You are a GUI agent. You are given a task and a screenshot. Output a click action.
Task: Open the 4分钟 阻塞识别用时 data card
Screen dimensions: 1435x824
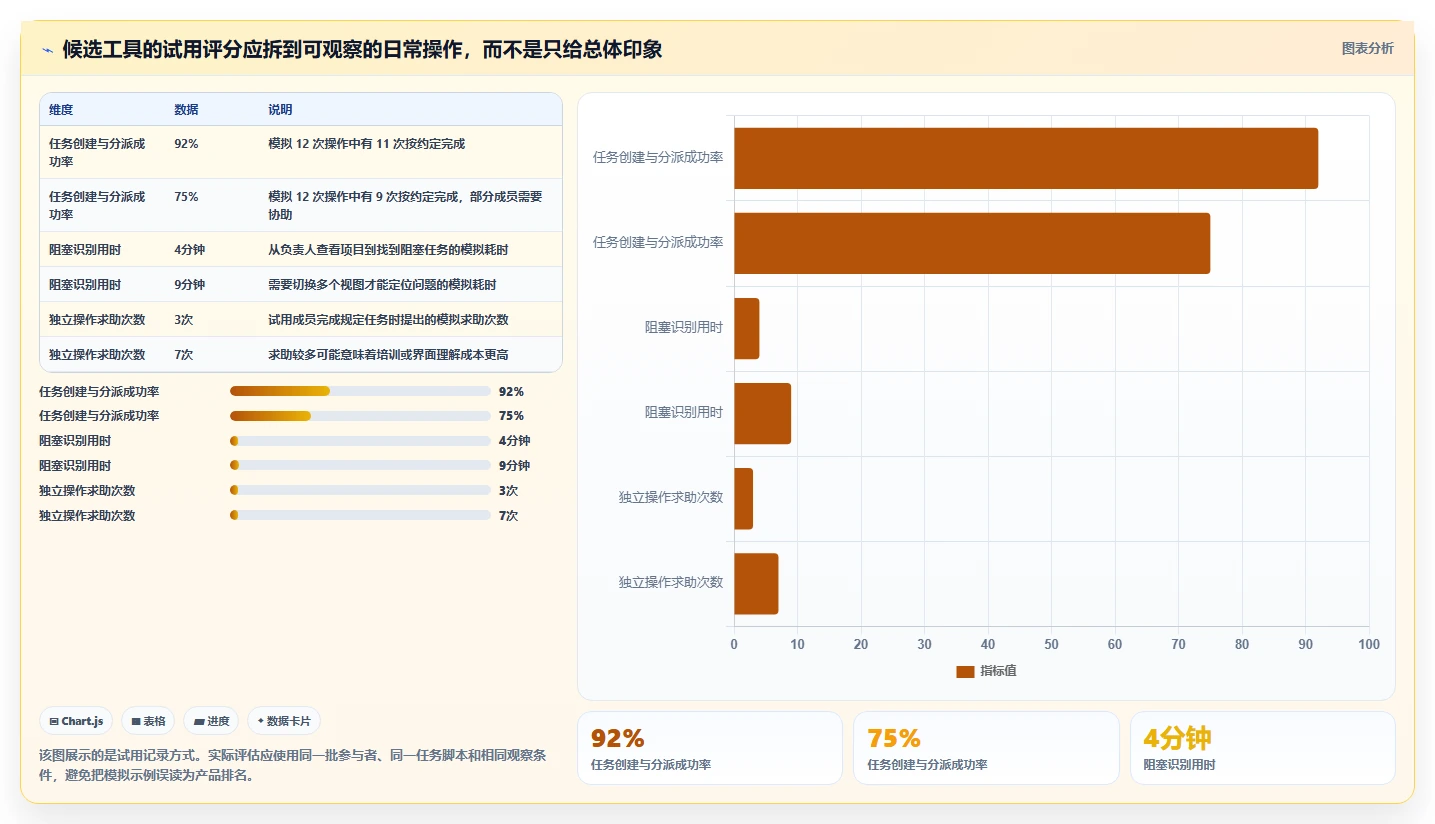1263,748
